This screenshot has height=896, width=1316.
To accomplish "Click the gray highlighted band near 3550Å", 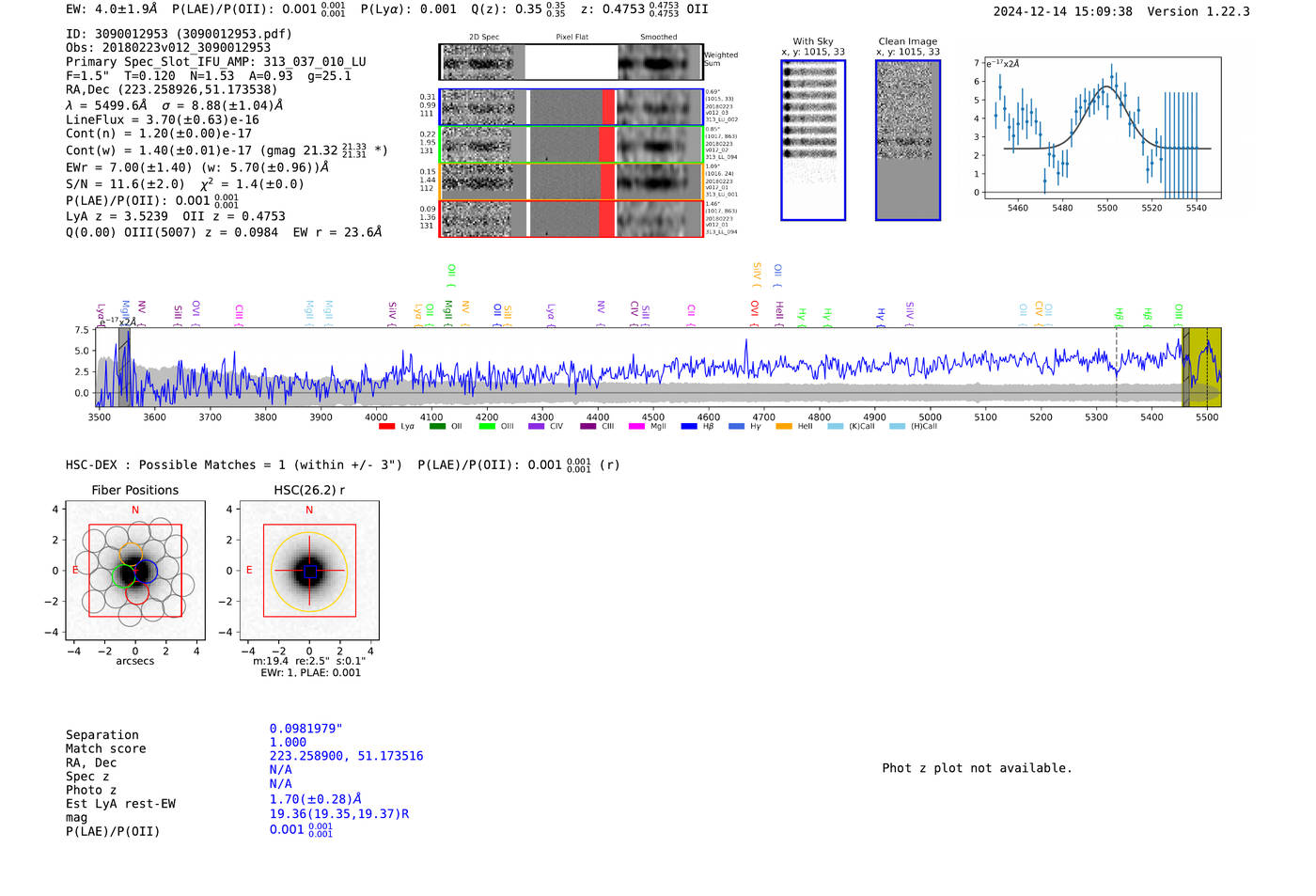I will (124, 367).
